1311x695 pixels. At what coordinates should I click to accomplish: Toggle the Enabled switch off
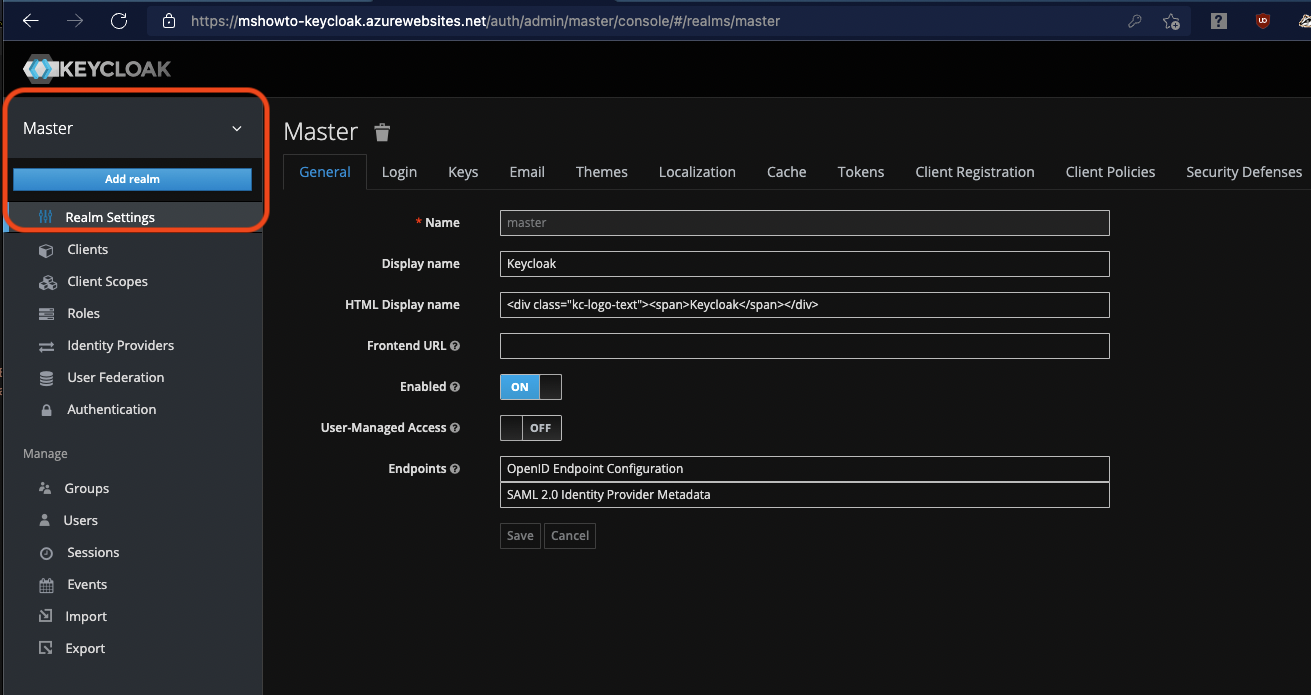click(x=531, y=387)
